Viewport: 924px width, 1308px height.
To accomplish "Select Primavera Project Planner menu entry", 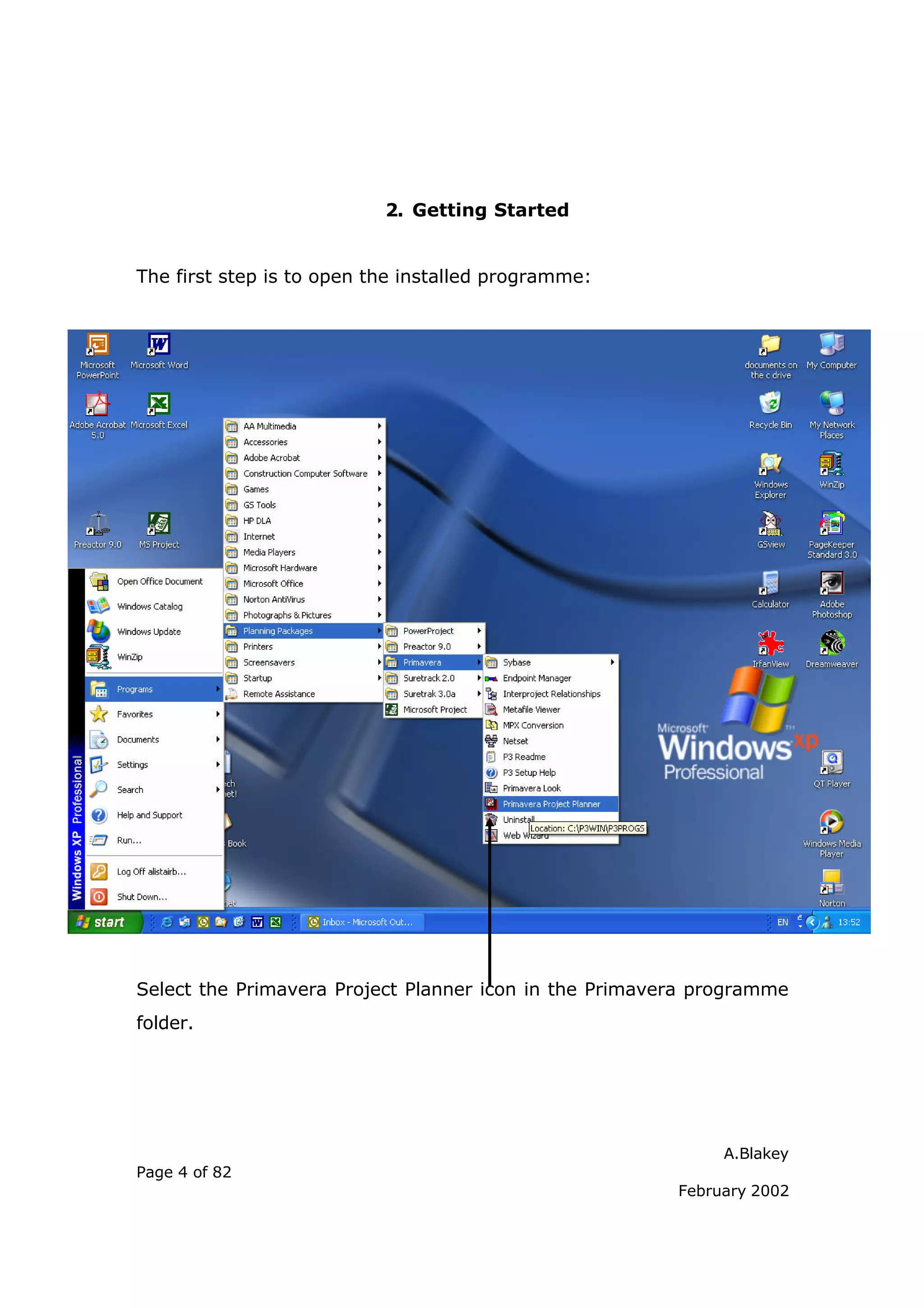I will click(550, 804).
